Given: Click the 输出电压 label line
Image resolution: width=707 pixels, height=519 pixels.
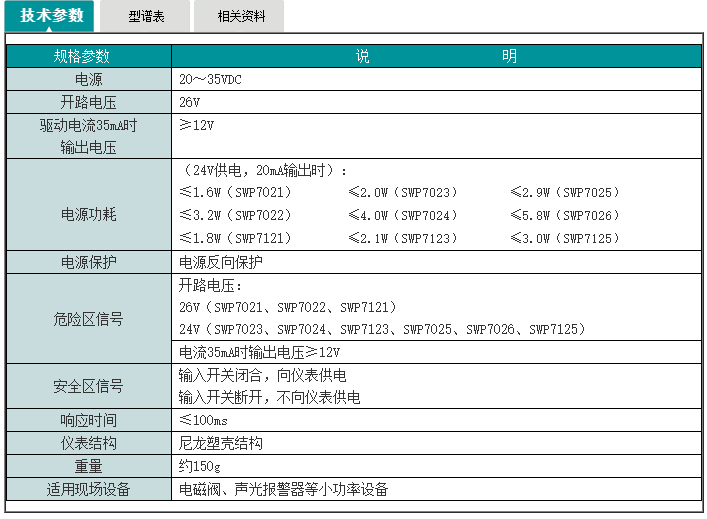Looking at the screenshot, I should (88, 147).
